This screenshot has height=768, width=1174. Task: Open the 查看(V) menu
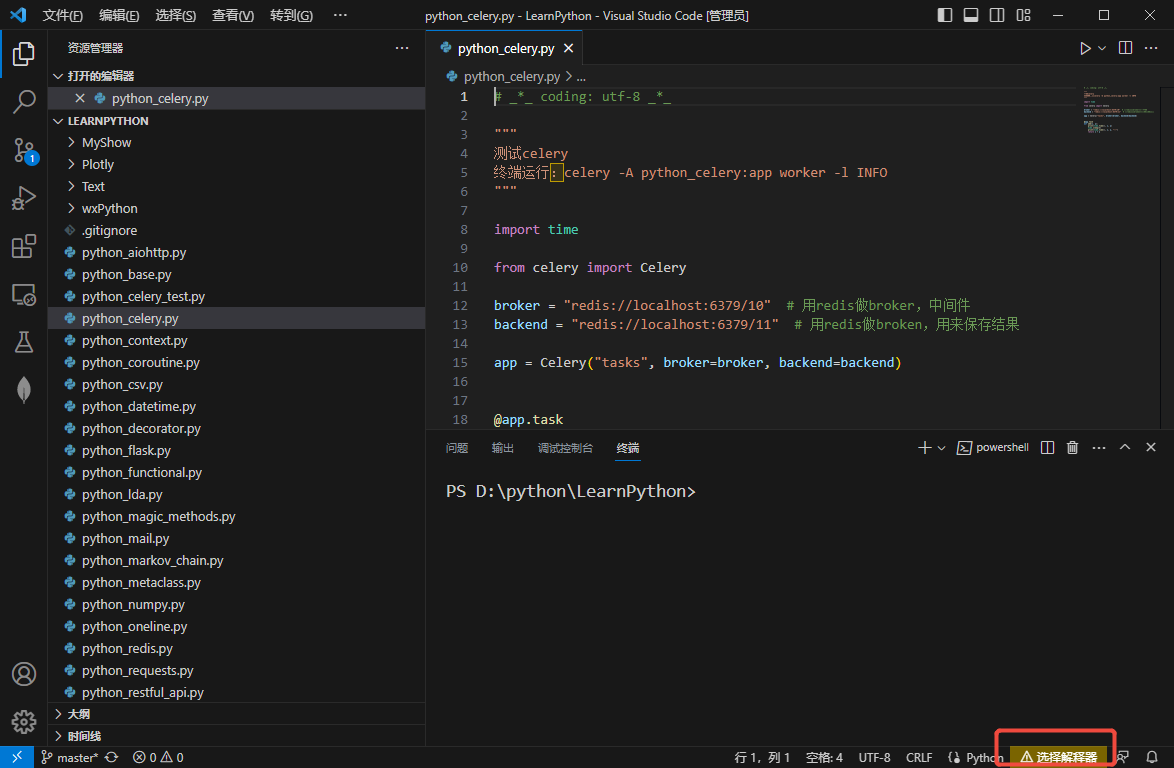pyautogui.click(x=233, y=15)
